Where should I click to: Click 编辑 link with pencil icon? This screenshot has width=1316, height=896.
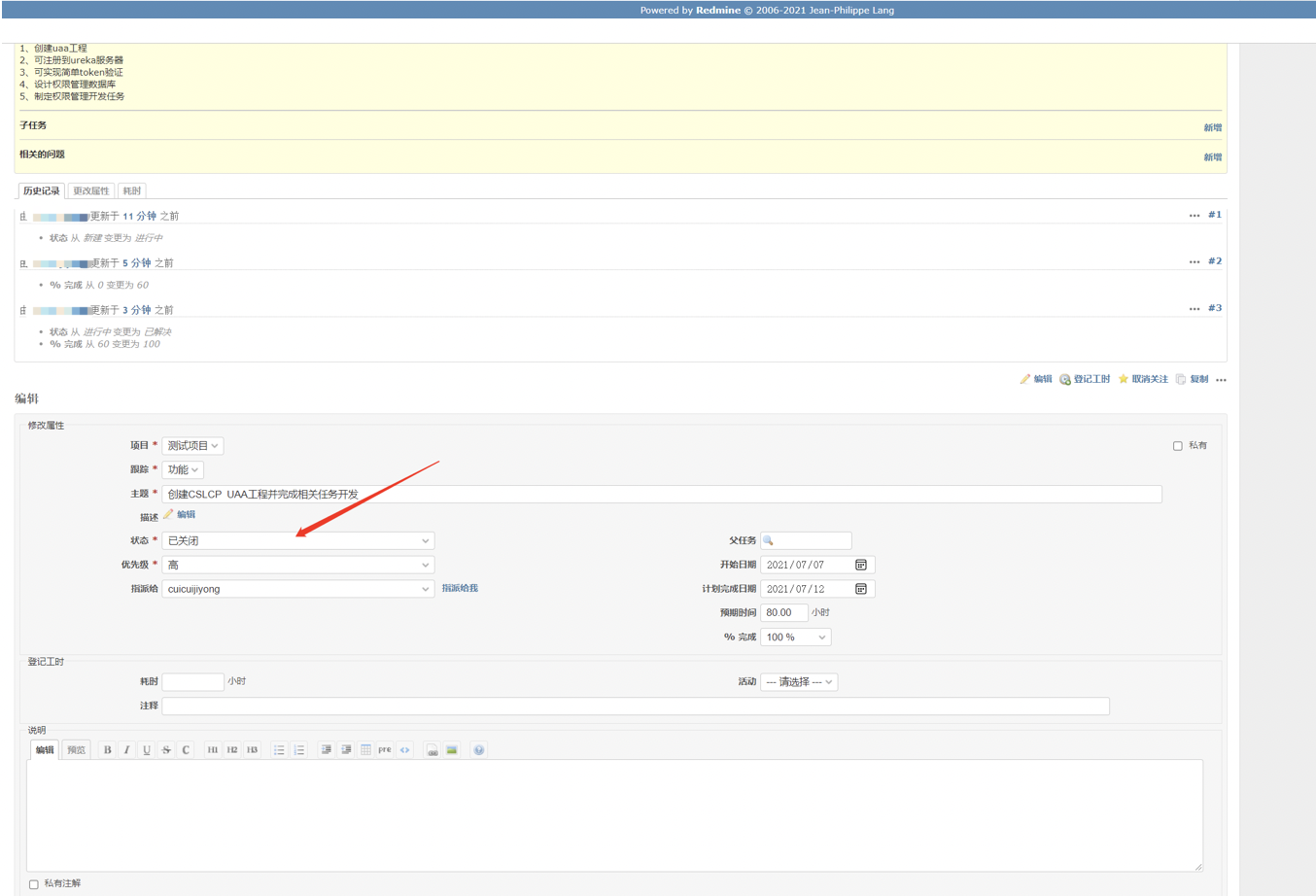click(x=1036, y=380)
